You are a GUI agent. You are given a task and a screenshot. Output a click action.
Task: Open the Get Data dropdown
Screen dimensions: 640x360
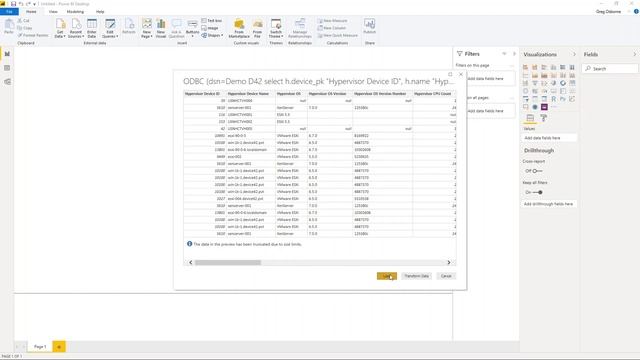[60, 28]
